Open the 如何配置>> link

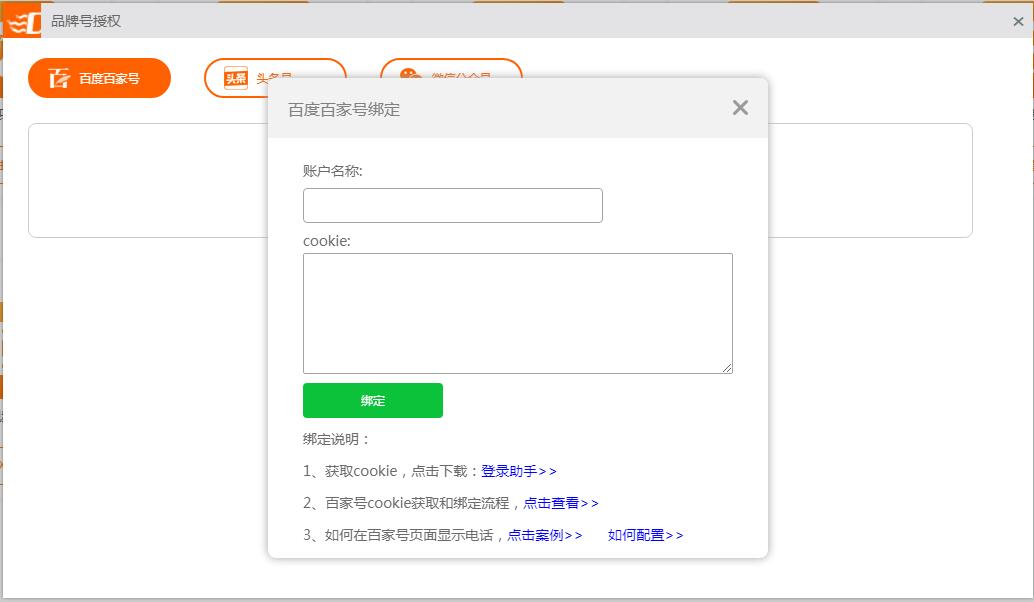point(645,535)
